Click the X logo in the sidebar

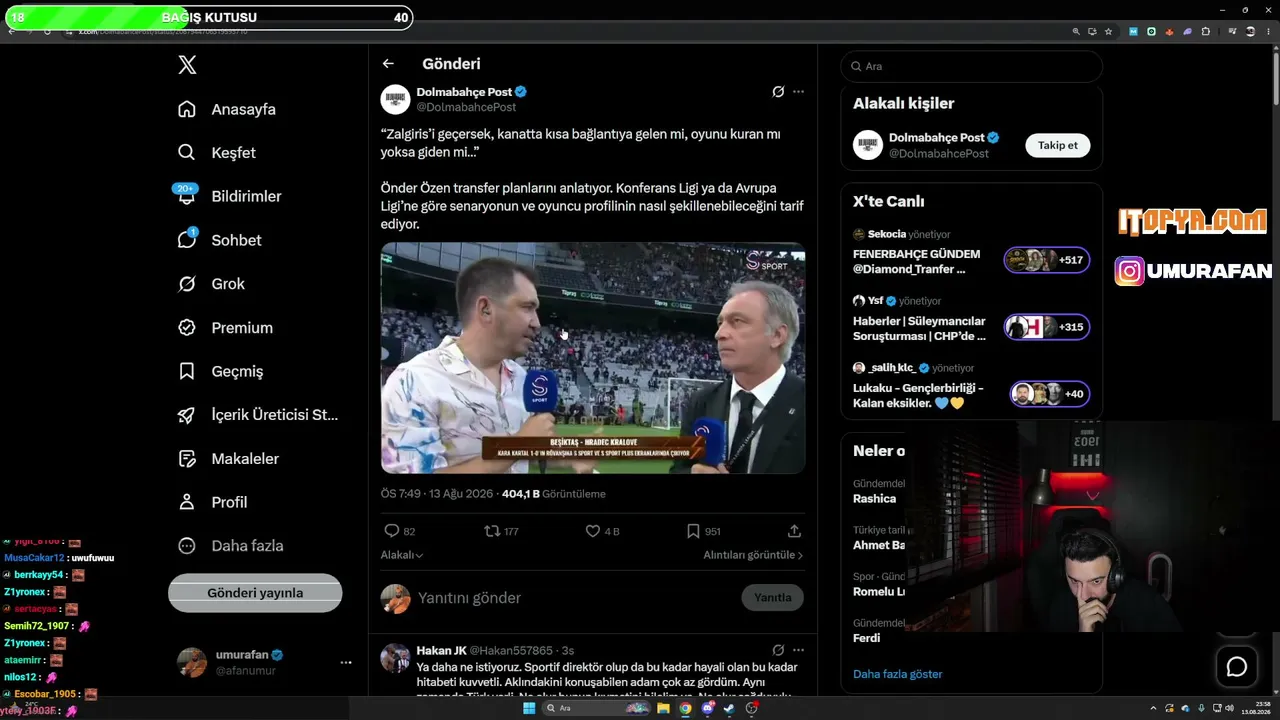tap(187, 65)
